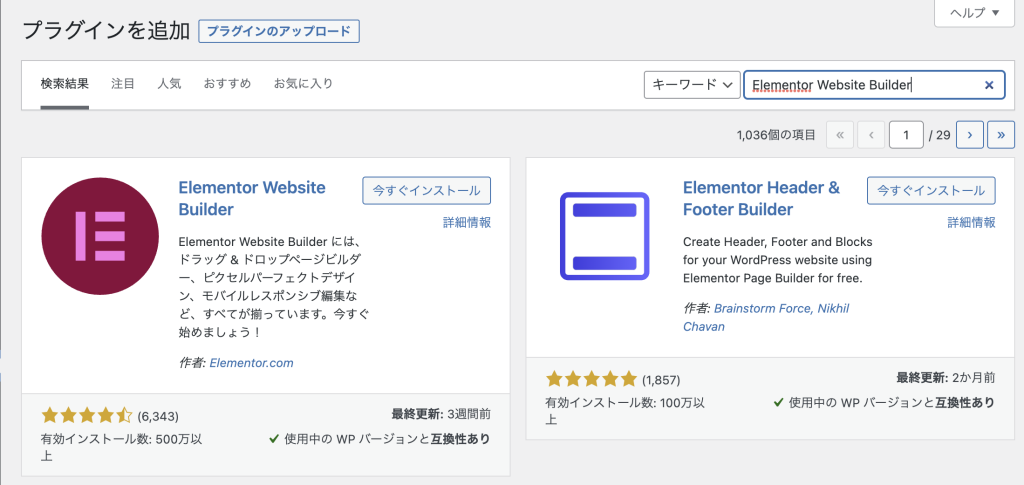Viewport: 1024px width, 485px height.
Task: Switch to the 検索結果 tab
Action: (x=65, y=84)
